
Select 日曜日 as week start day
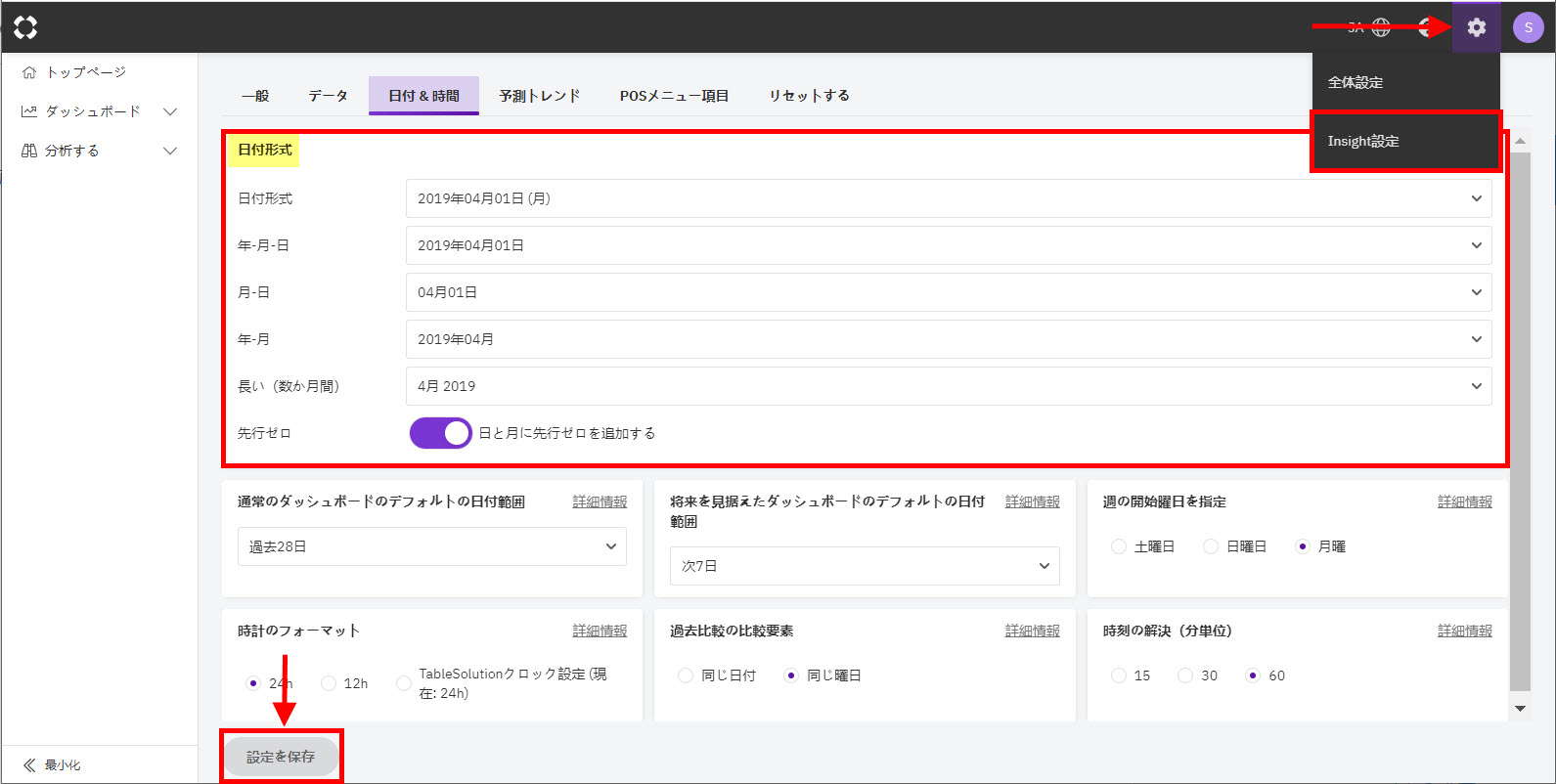[1211, 546]
